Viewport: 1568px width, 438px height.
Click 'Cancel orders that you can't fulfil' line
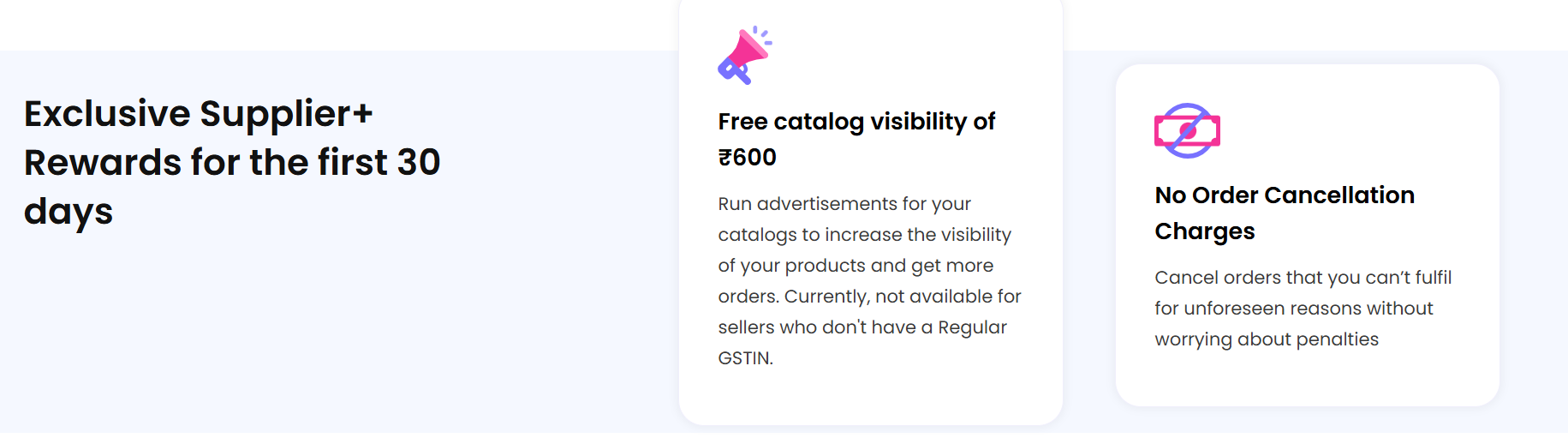[x=1303, y=278]
